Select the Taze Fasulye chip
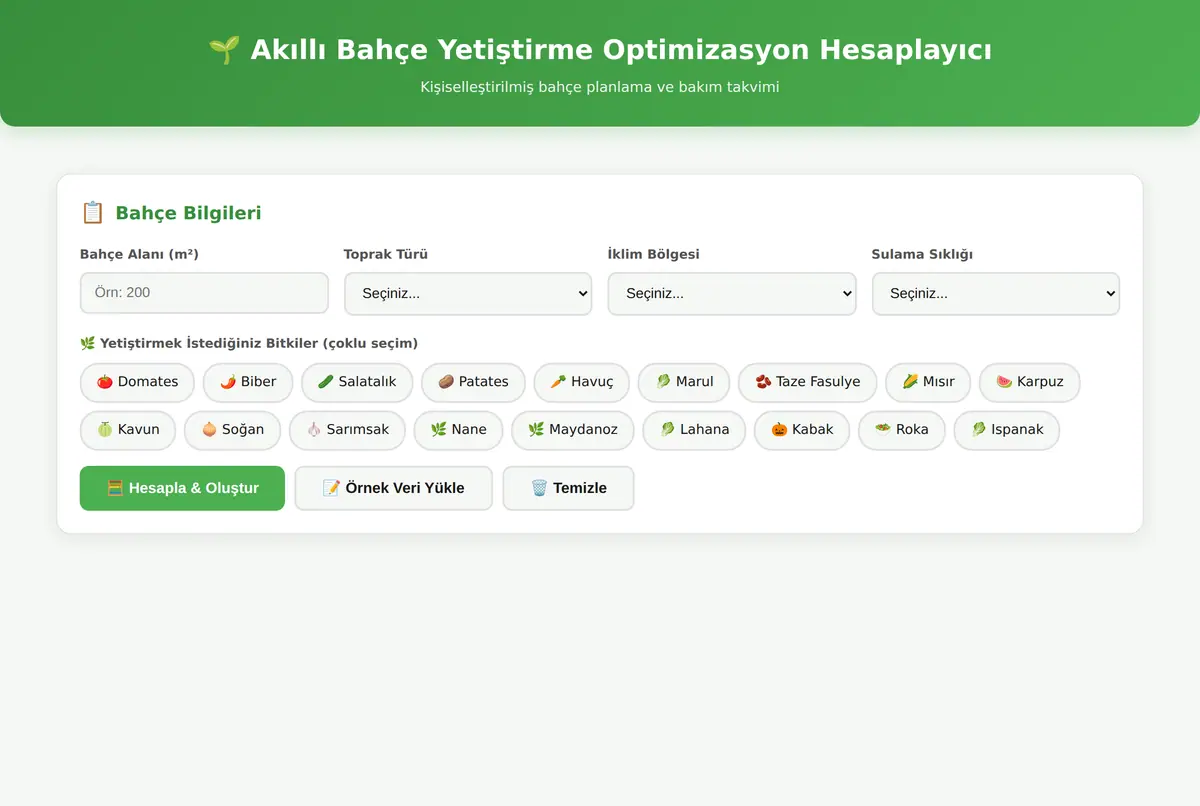 click(807, 382)
